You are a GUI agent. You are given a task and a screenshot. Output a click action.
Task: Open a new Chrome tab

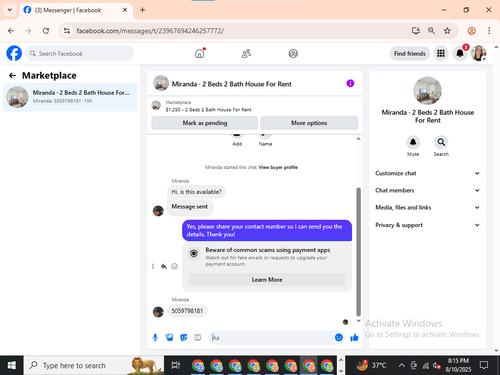(x=142, y=10)
